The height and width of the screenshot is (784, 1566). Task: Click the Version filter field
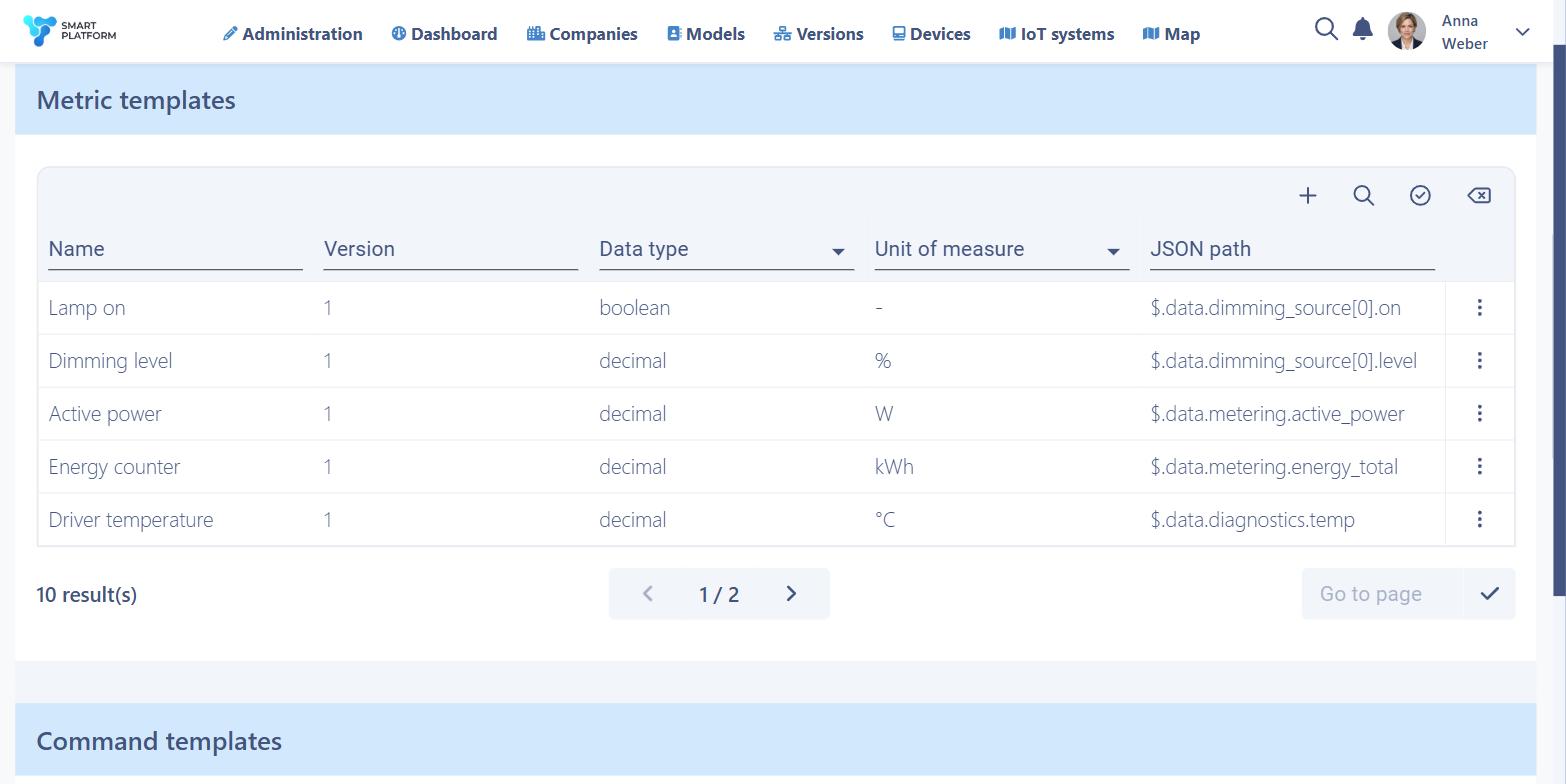(451, 250)
